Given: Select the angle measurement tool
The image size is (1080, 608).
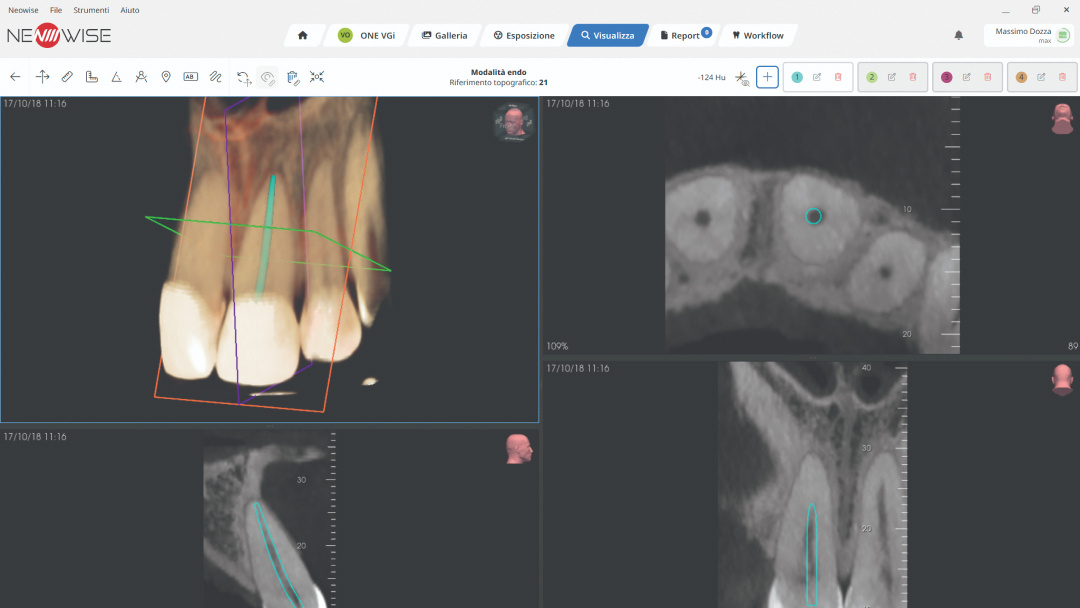Looking at the screenshot, I should pyautogui.click(x=116, y=77).
